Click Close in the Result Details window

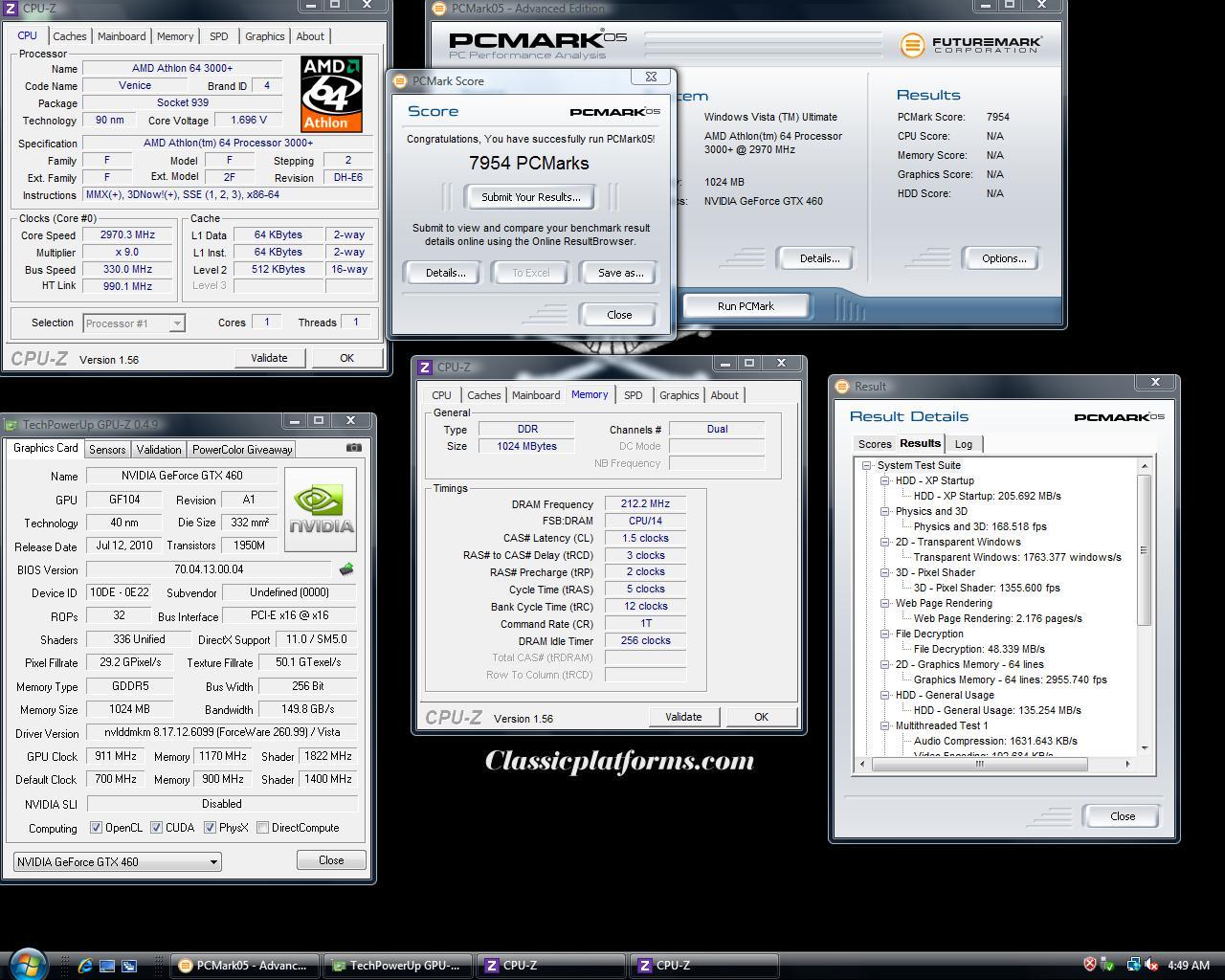click(x=1123, y=816)
